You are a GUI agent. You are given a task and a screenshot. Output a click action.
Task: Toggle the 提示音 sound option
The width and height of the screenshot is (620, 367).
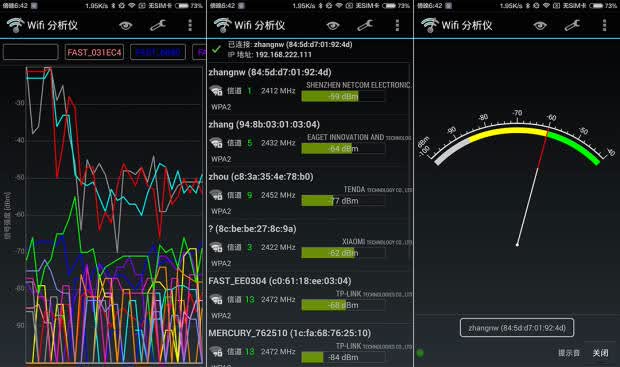click(569, 353)
